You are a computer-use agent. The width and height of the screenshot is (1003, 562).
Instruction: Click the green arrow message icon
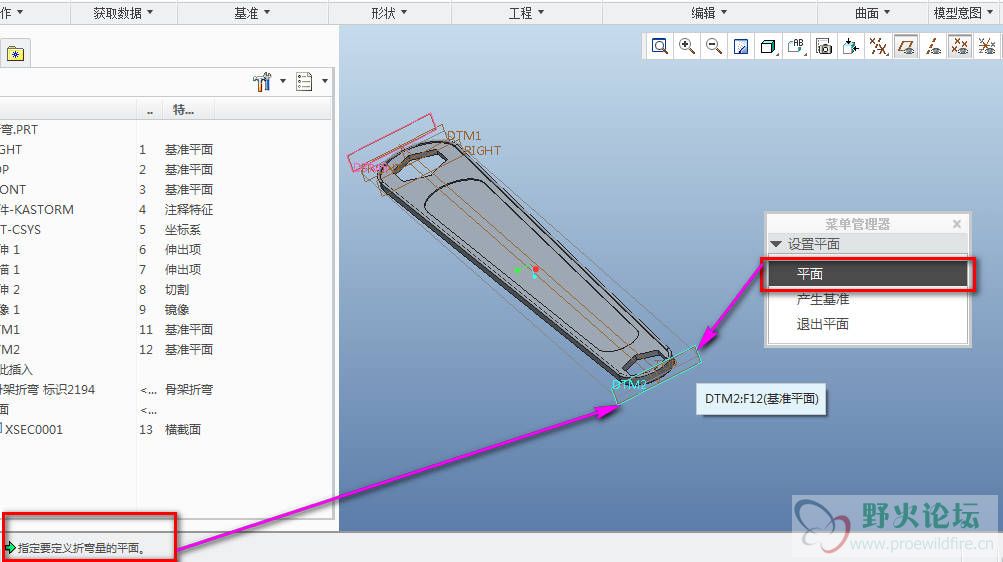click(10, 547)
